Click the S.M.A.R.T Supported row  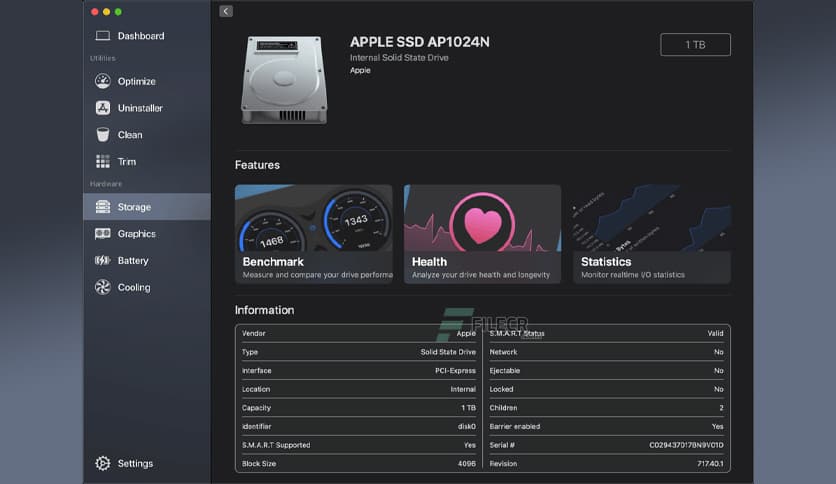[x=359, y=445]
